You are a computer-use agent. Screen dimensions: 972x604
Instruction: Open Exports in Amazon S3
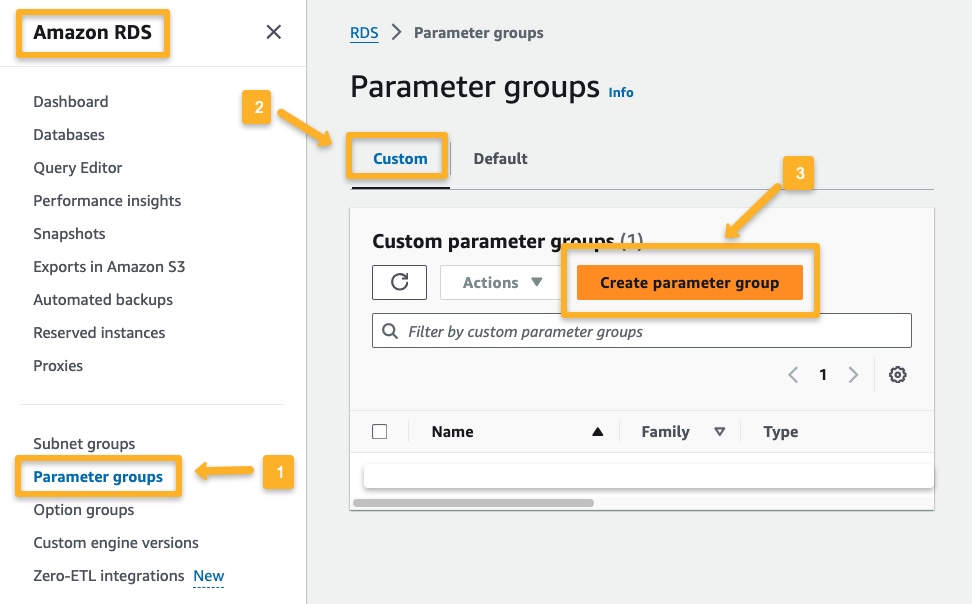(109, 267)
